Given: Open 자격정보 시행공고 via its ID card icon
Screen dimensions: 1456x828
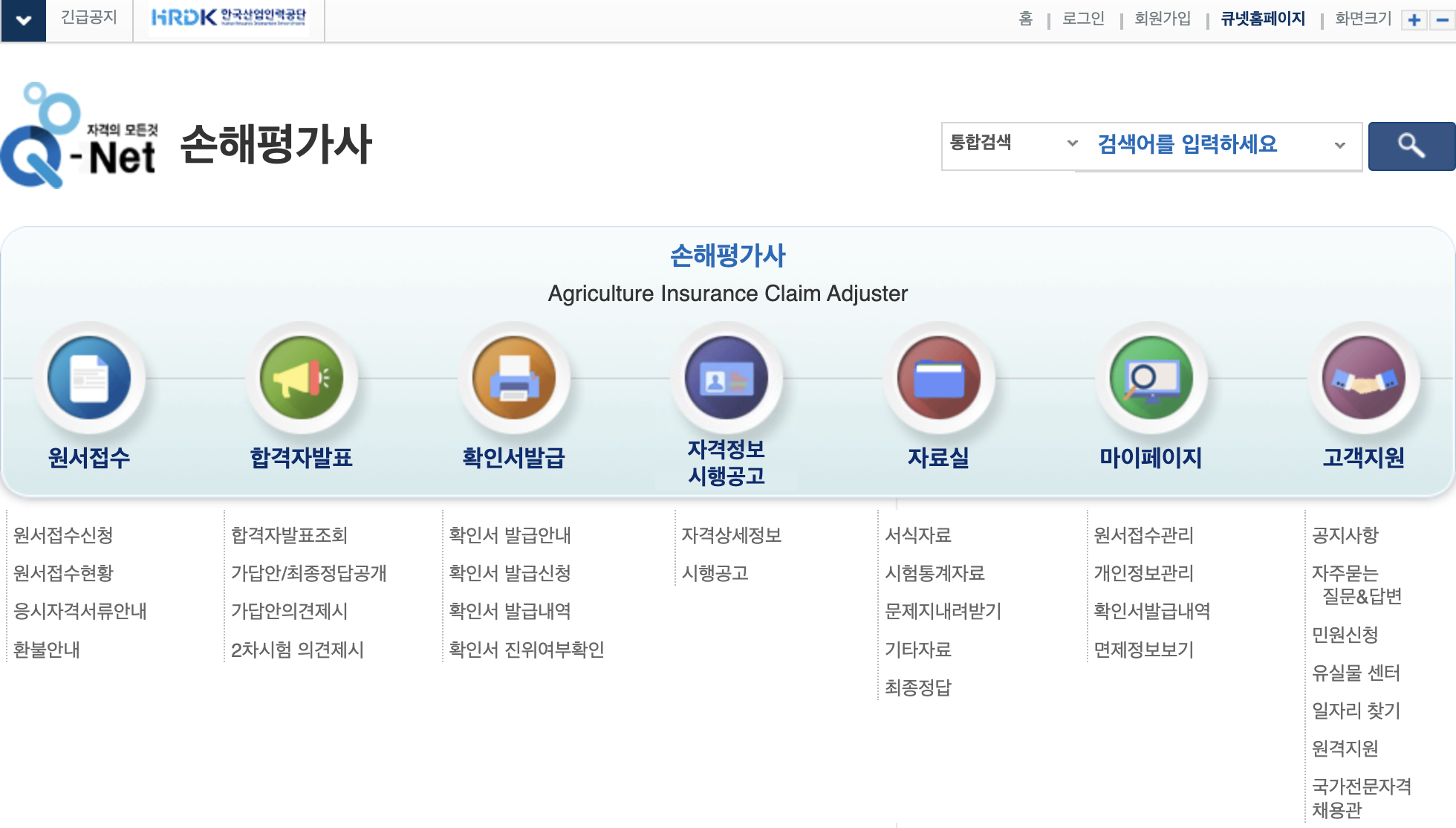Looking at the screenshot, I should 727,378.
